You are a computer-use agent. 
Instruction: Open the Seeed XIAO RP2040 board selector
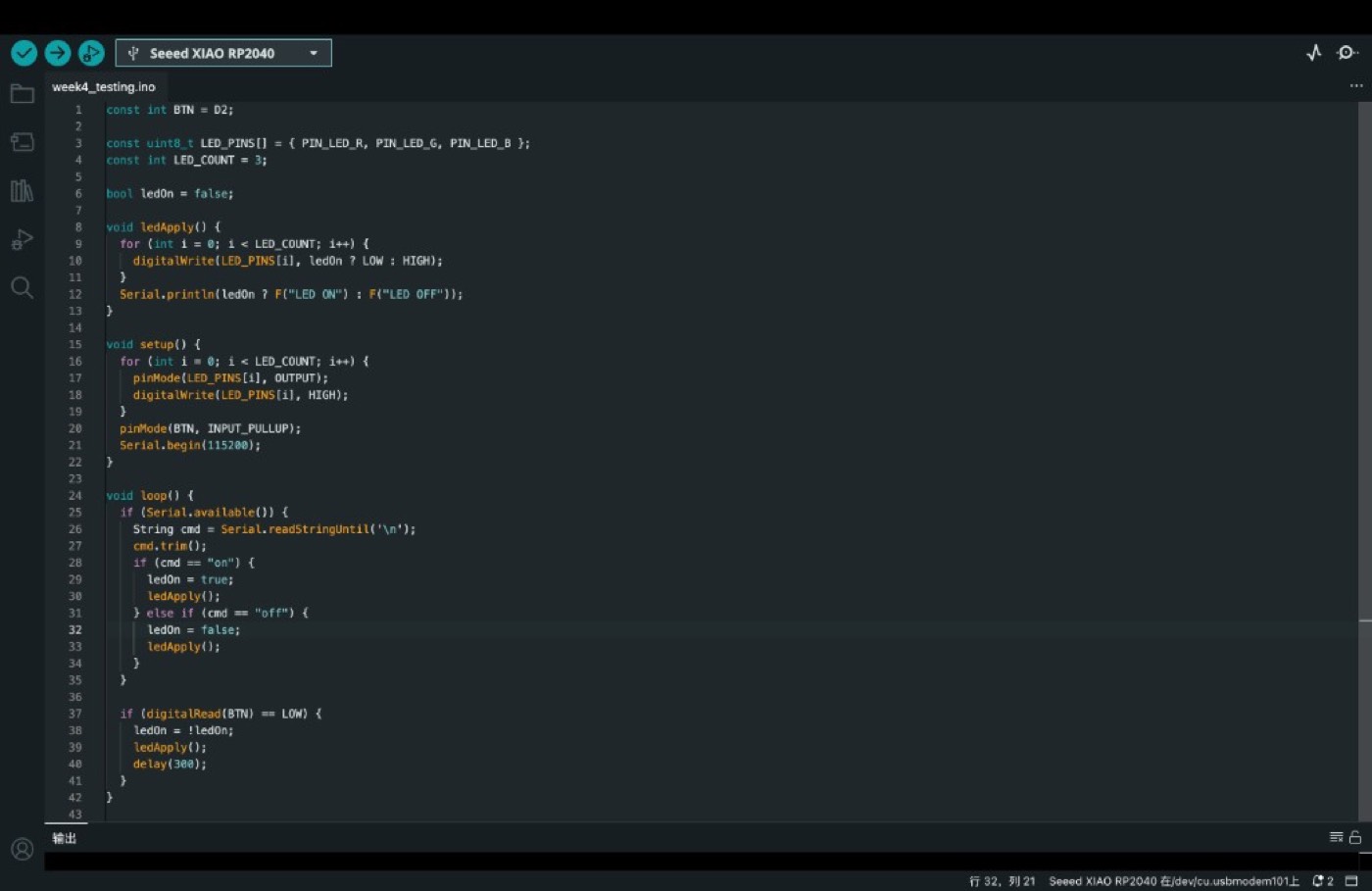click(223, 53)
